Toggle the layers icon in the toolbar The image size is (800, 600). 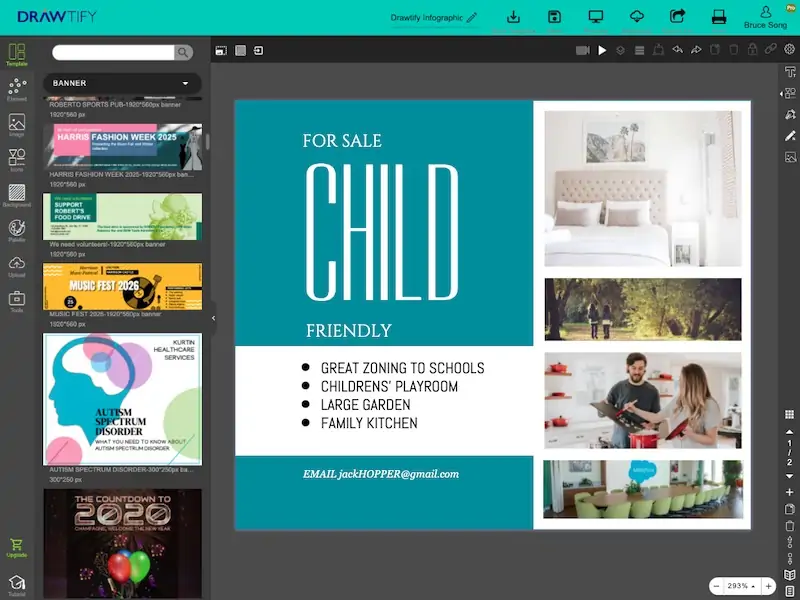620,50
